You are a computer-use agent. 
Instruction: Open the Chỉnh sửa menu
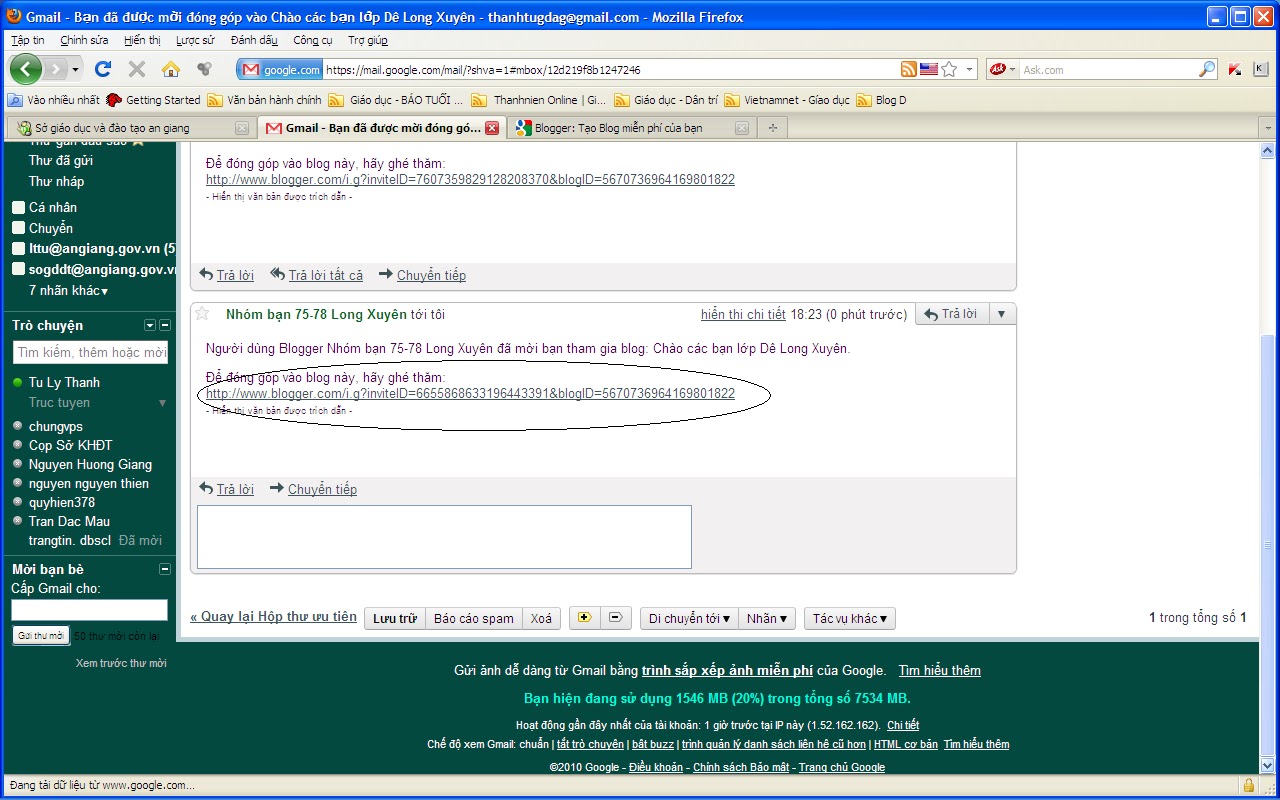tap(84, 40)
